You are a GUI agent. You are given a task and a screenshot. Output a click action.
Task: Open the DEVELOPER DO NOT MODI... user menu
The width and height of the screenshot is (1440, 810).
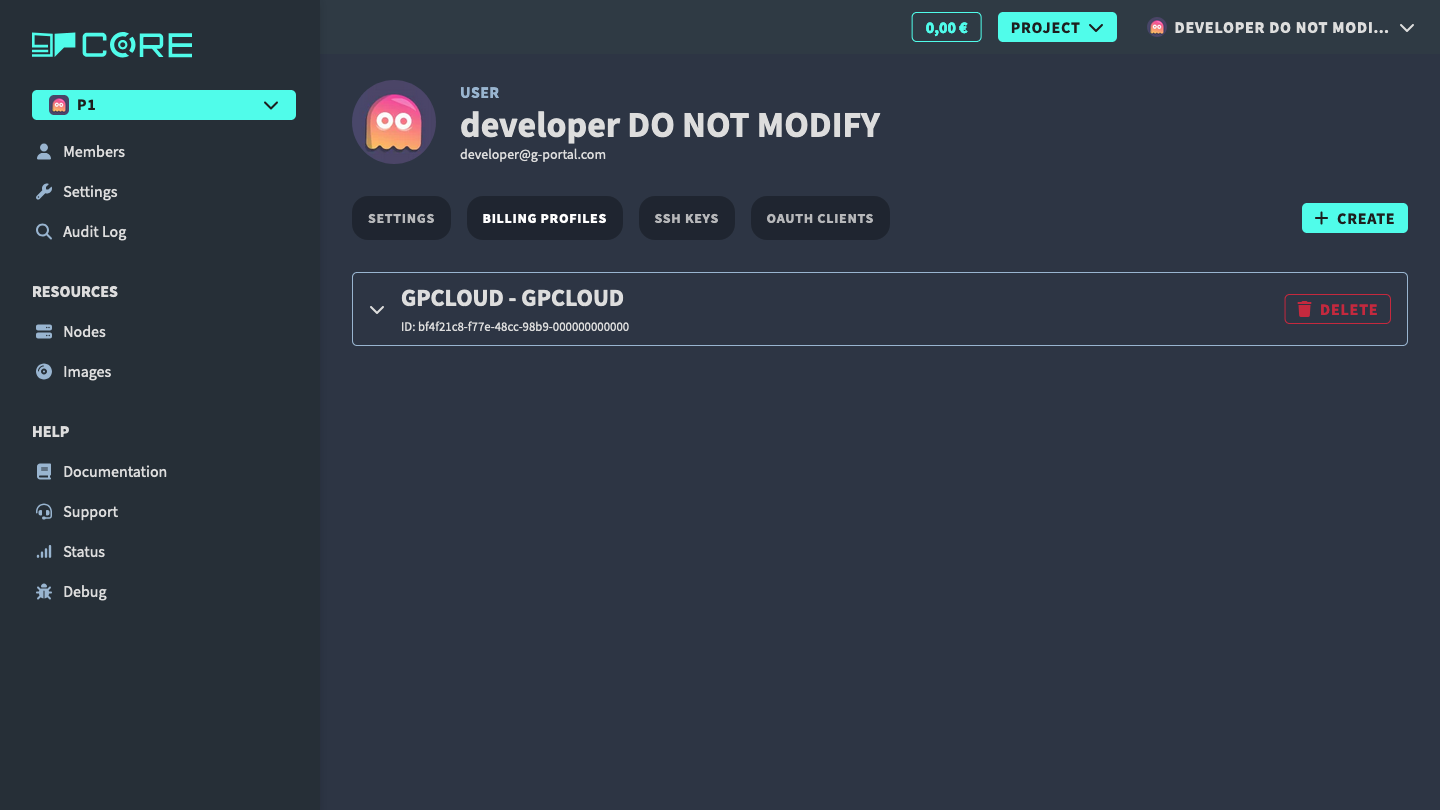coord(1281,28)
